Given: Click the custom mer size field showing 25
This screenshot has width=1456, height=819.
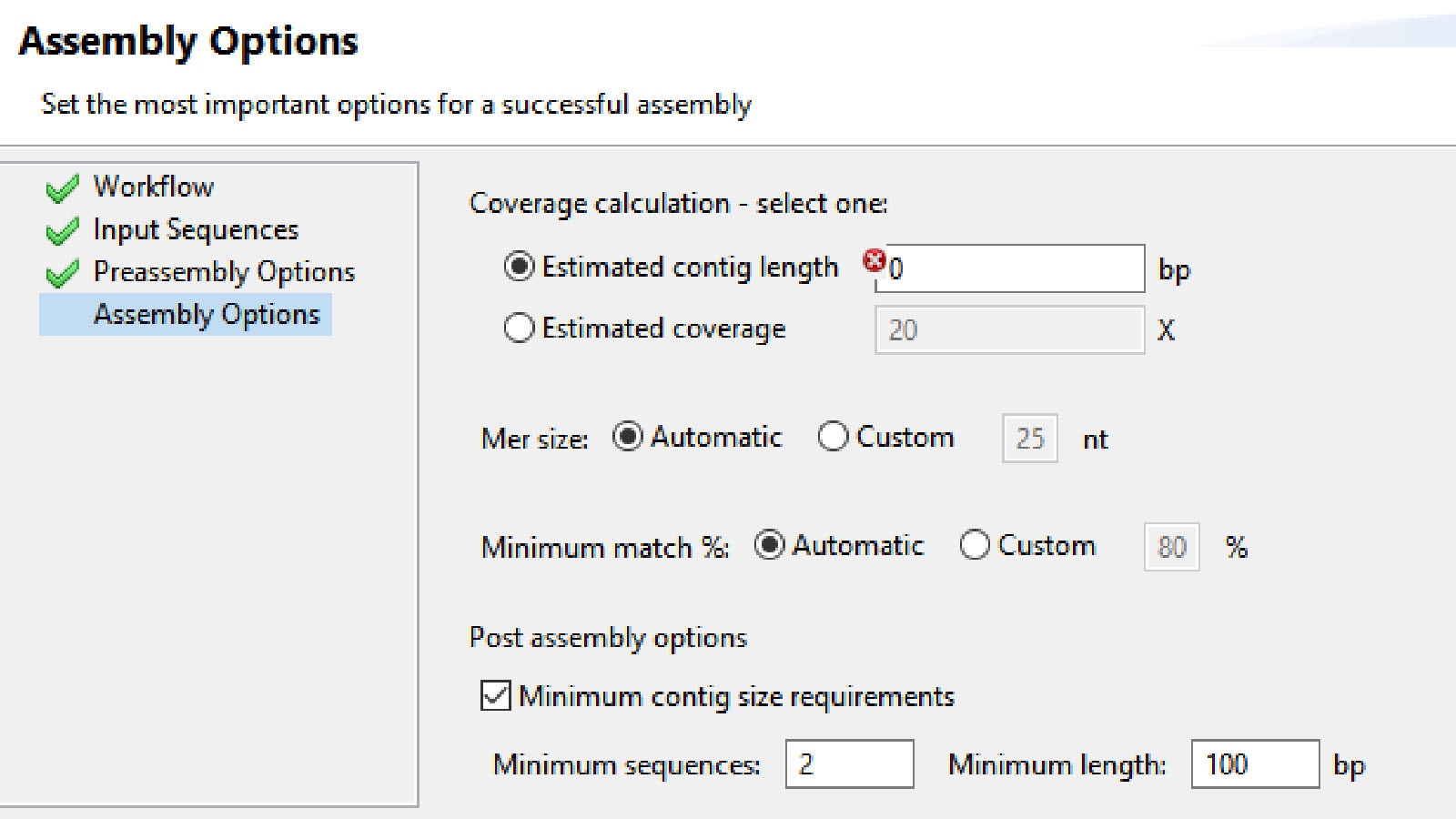Looking at the screenshot, I should 1028,438.
